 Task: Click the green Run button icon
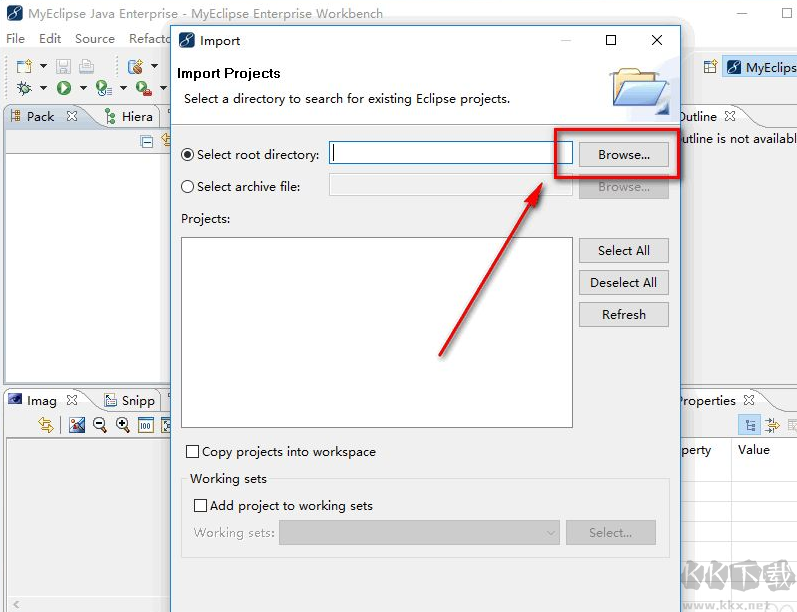coord(64,88)
